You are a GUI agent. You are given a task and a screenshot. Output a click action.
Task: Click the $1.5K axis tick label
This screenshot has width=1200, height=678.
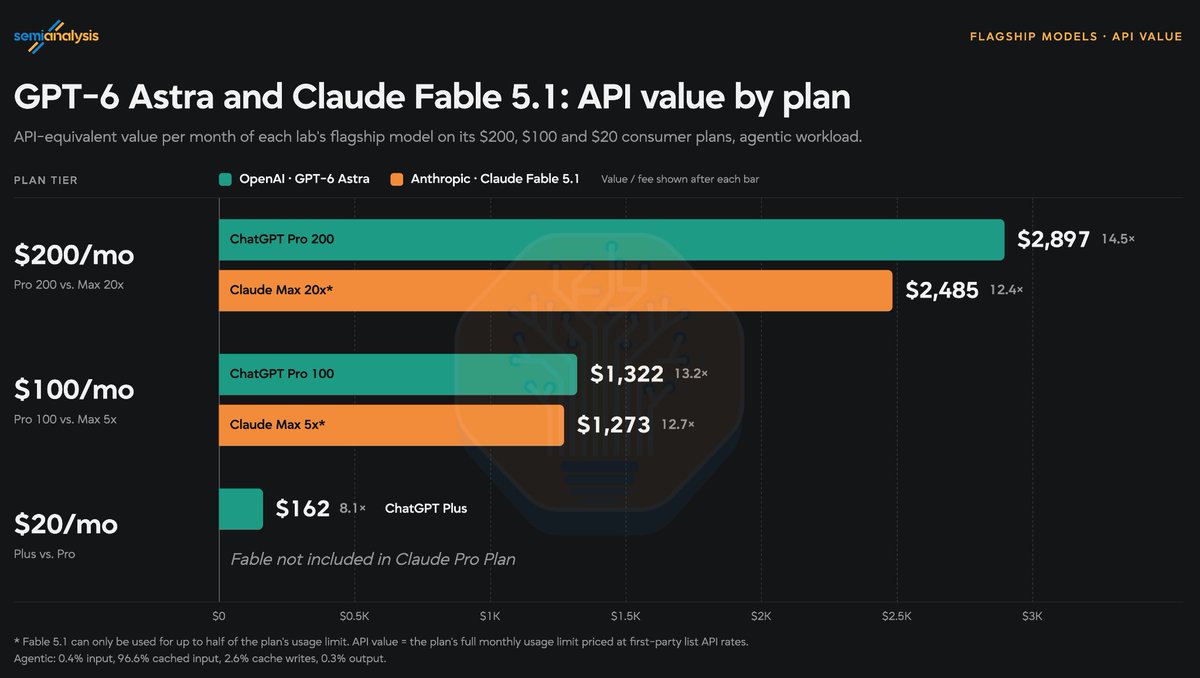pyautogui.click(x=626, y=616)
